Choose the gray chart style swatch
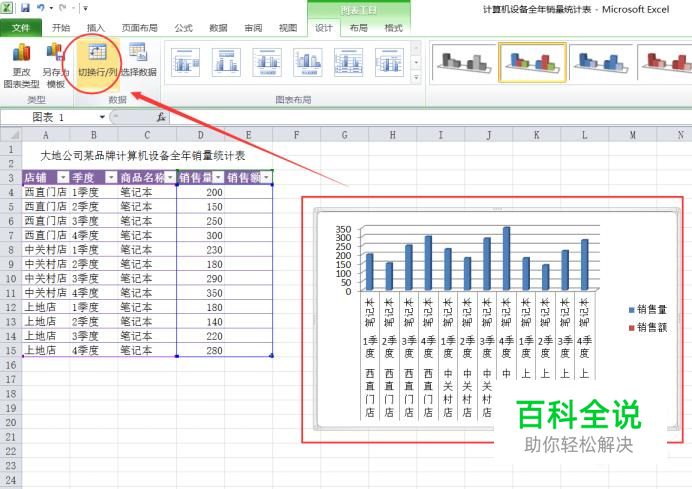This screenshot has width=692, height=489. click(x=463, y=62)
